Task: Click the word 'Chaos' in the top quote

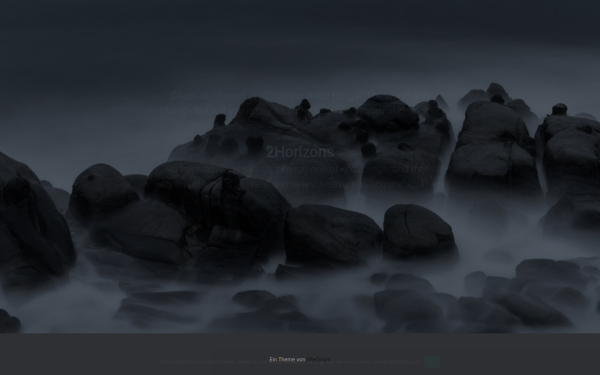Action: point(184,96)
